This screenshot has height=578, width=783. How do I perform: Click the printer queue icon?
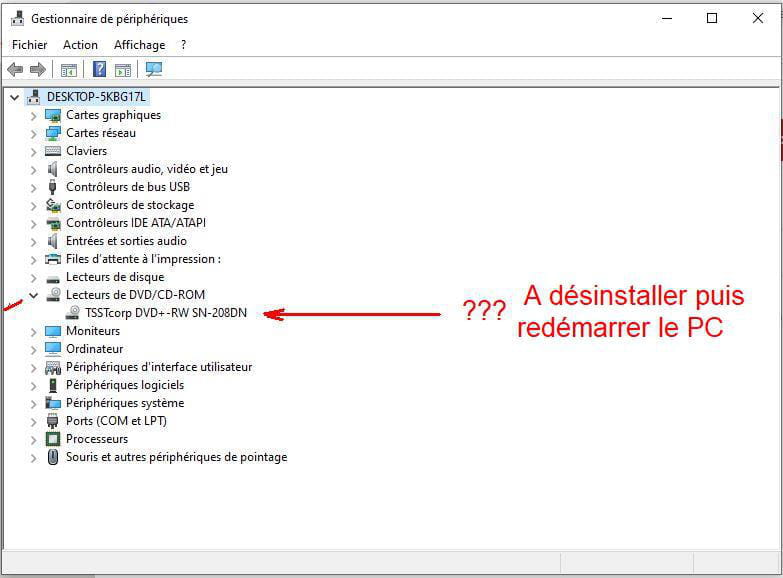(x=52, y=259)
